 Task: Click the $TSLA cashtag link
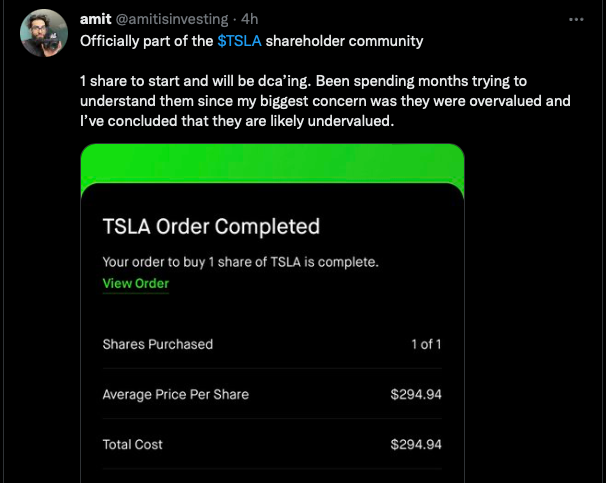(239, 41)
